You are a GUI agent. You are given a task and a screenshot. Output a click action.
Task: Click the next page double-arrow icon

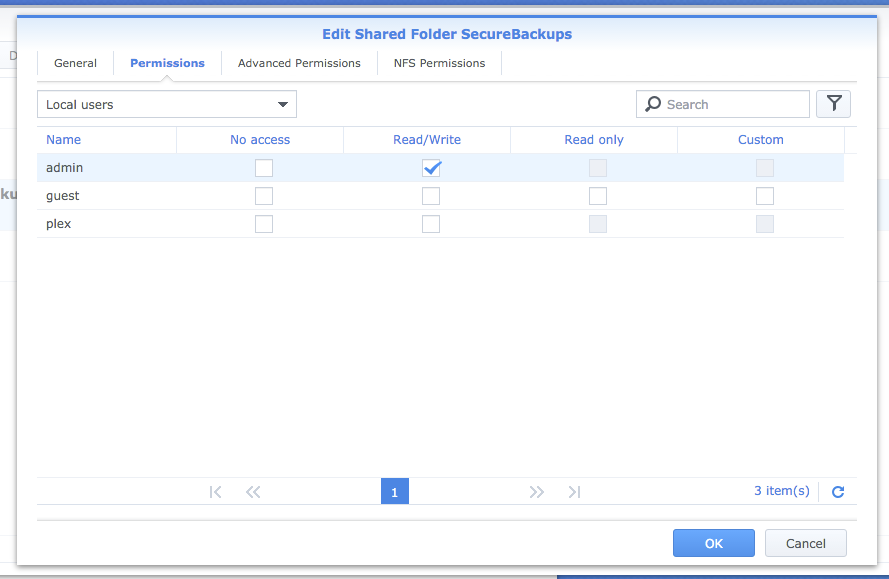point(537,492)
